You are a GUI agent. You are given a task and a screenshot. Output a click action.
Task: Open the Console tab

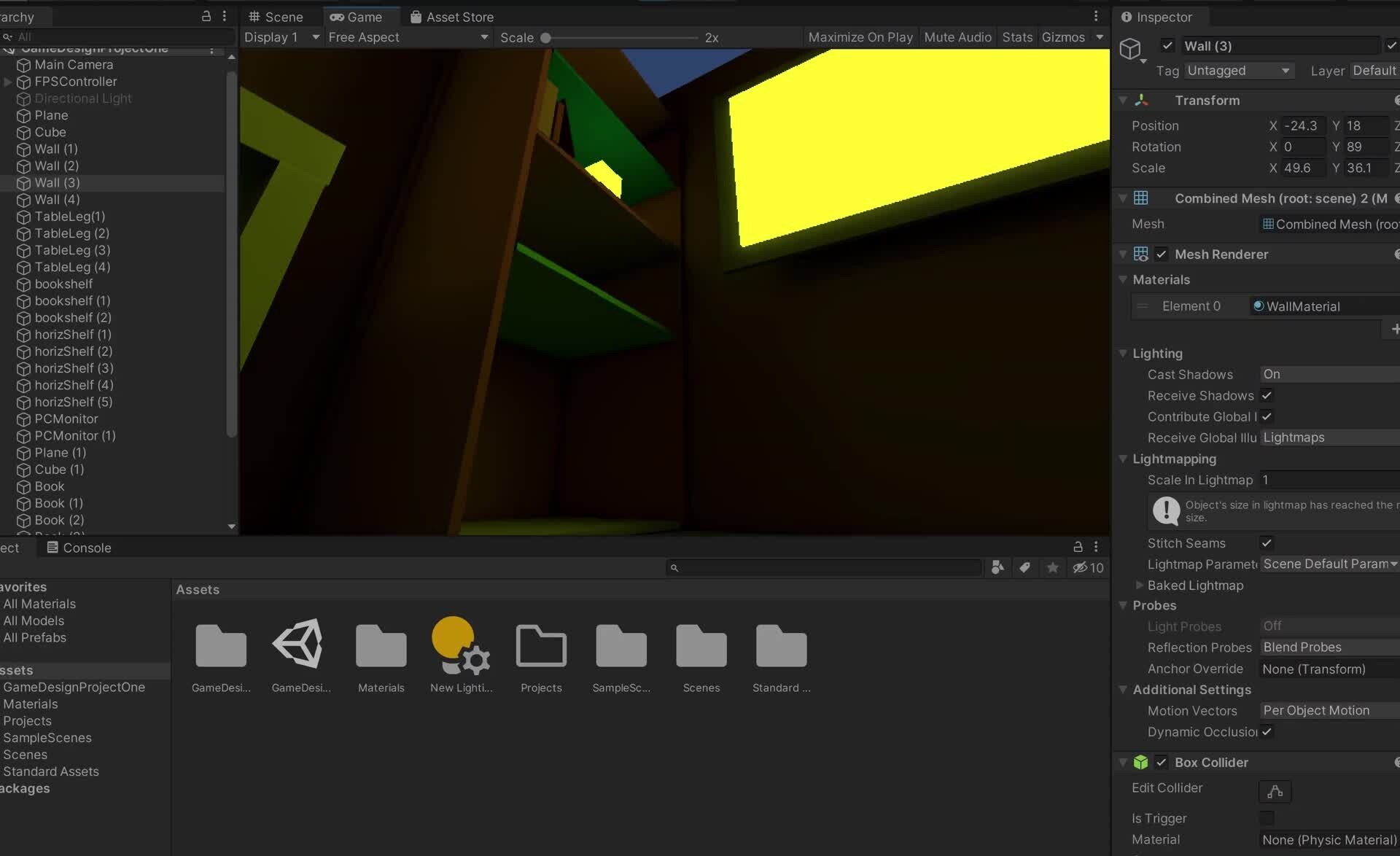[79, 548]
